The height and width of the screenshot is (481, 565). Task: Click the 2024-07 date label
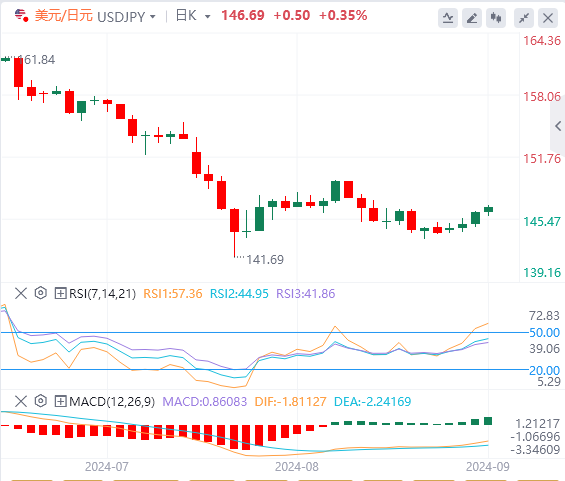point(107,467)
